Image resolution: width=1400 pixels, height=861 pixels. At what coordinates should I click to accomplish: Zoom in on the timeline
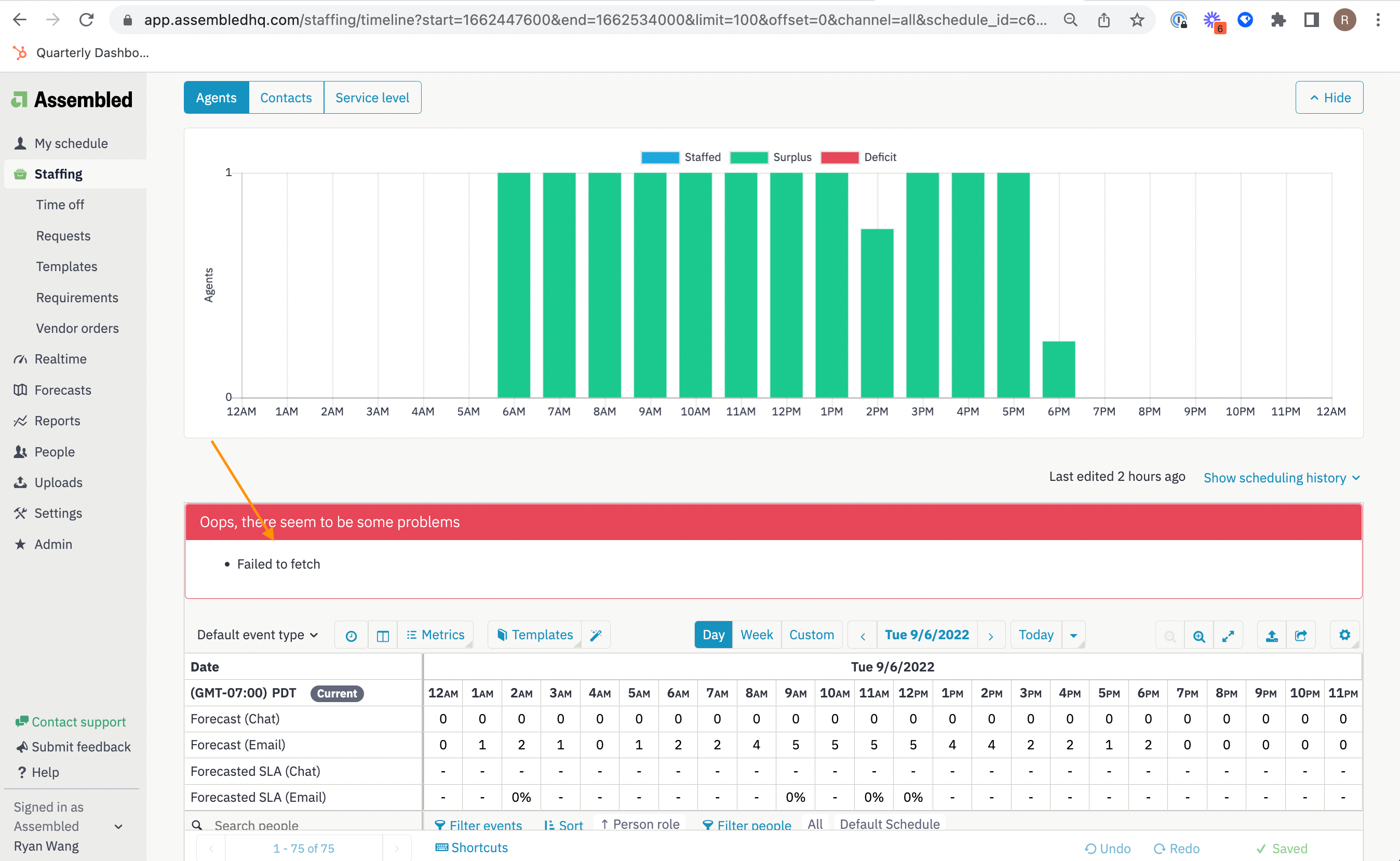(1199, 636)
